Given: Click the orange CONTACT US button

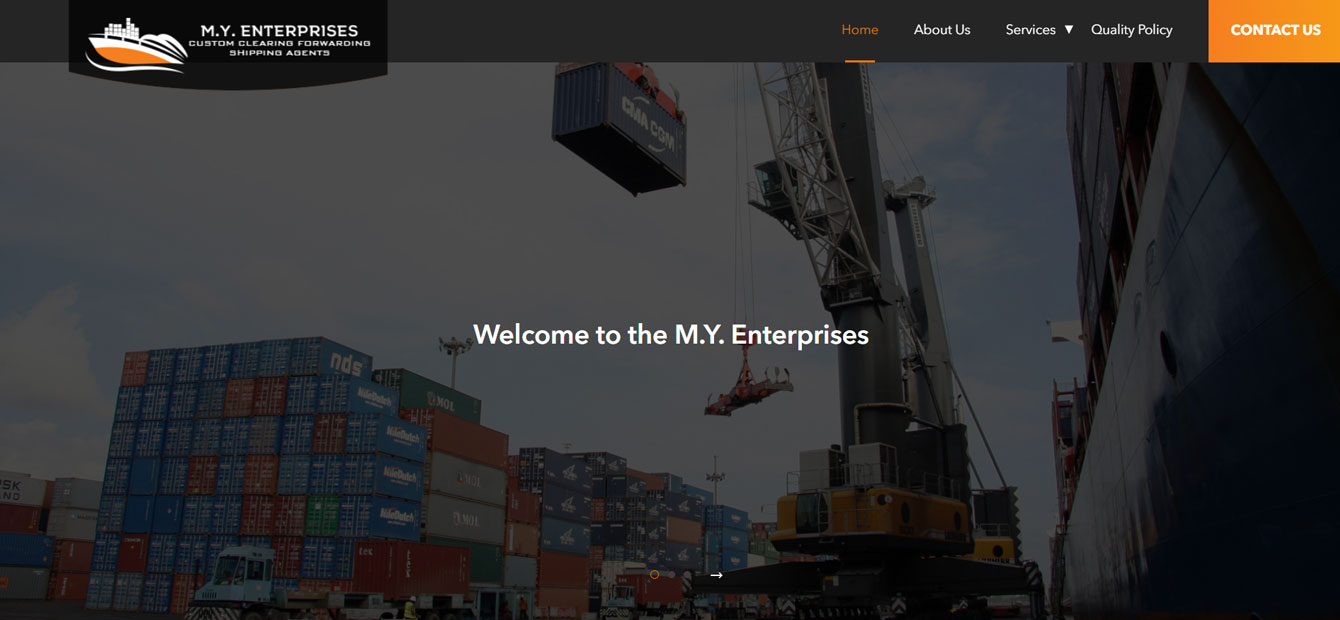Looking at the screenshot, I should click(1274, 31).
